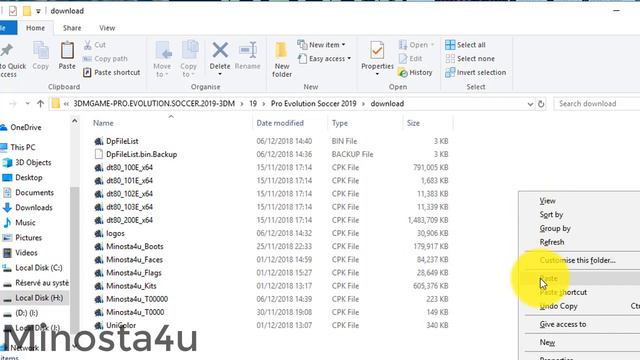Sort by the Name column header
Image resolution: width=640 pixels, height=360 pixels.
point(103,123)
